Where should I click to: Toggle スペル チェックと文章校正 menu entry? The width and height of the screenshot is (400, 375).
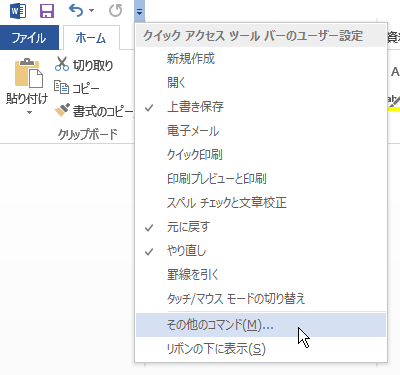[261, 203]
